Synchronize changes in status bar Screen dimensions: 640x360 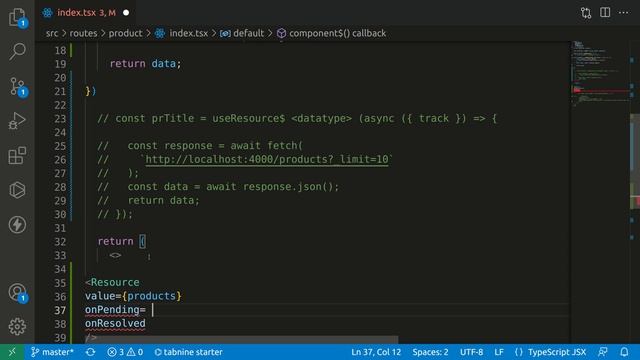point(90,352)
